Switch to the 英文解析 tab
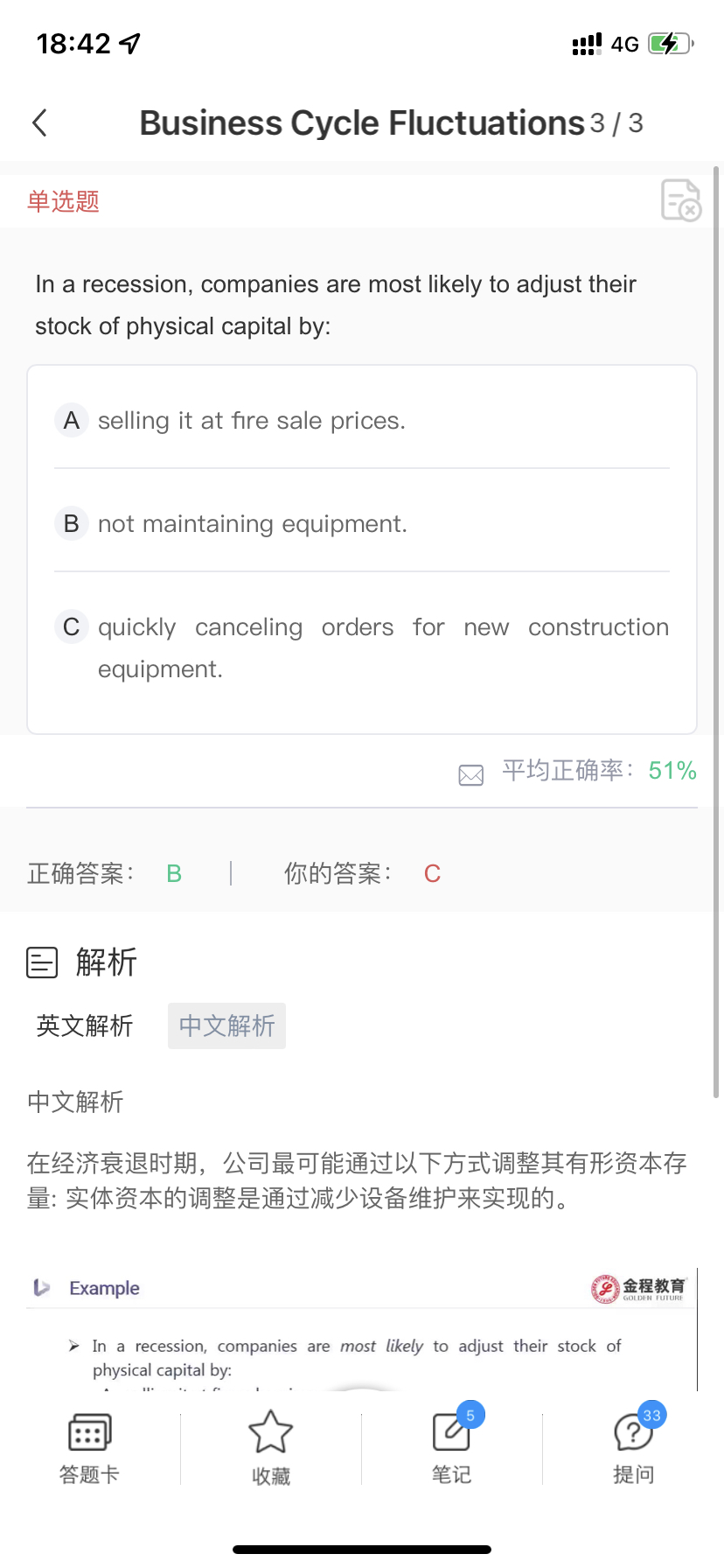The image size is (724, 1568). pos(85,1025)
